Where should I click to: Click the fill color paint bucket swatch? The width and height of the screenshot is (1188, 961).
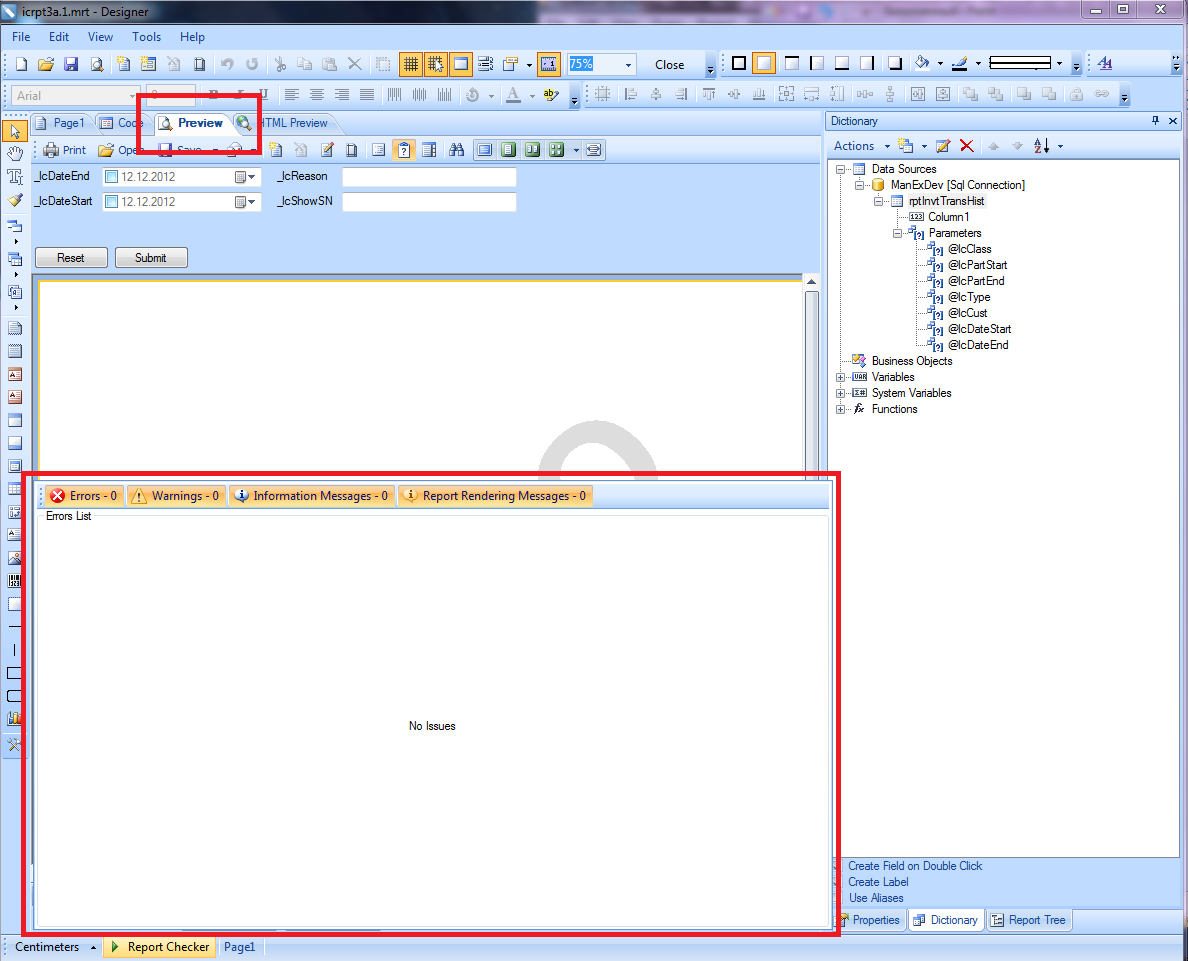click(922, 64)
